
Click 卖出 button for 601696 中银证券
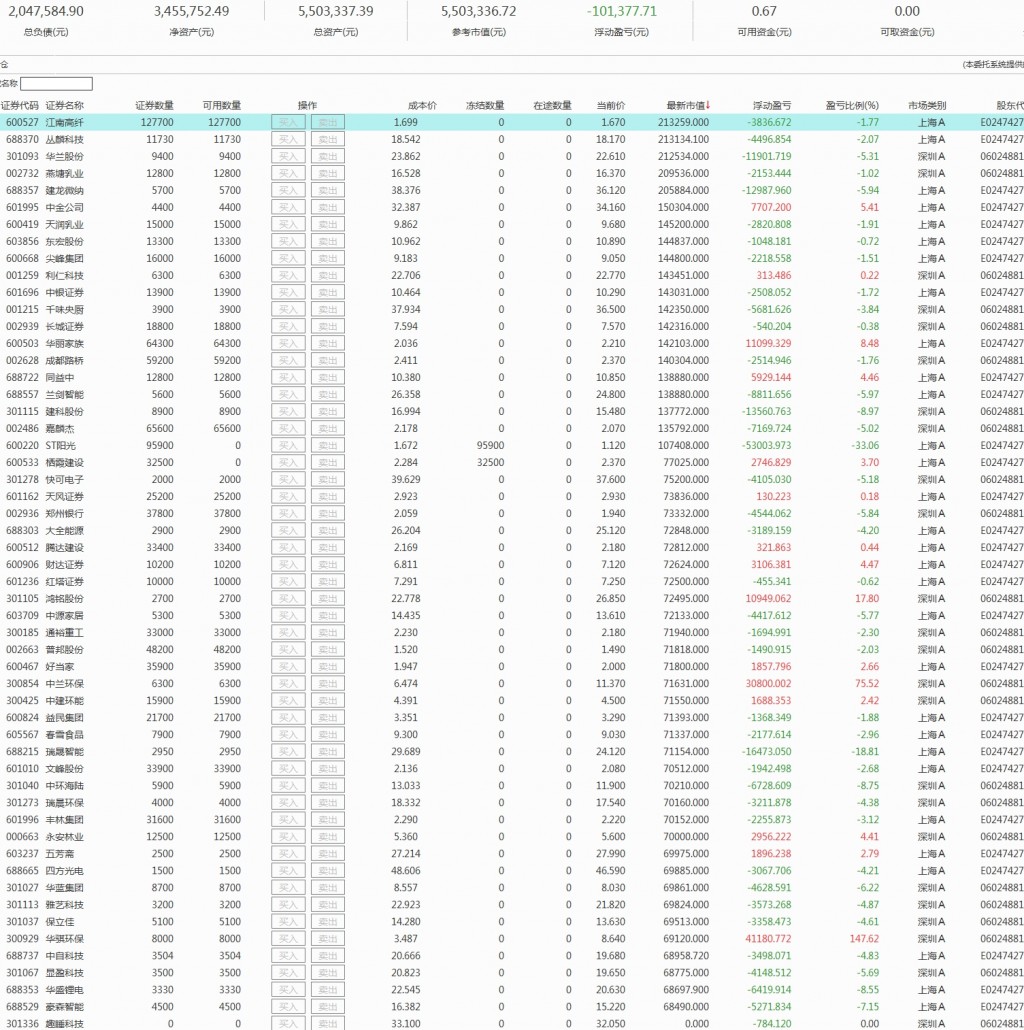pyautogui.click(x=328, y=292)
